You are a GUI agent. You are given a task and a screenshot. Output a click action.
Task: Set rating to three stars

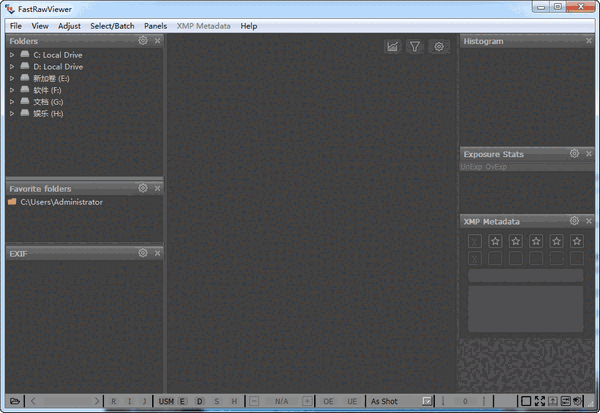click(x=536, y=241)
